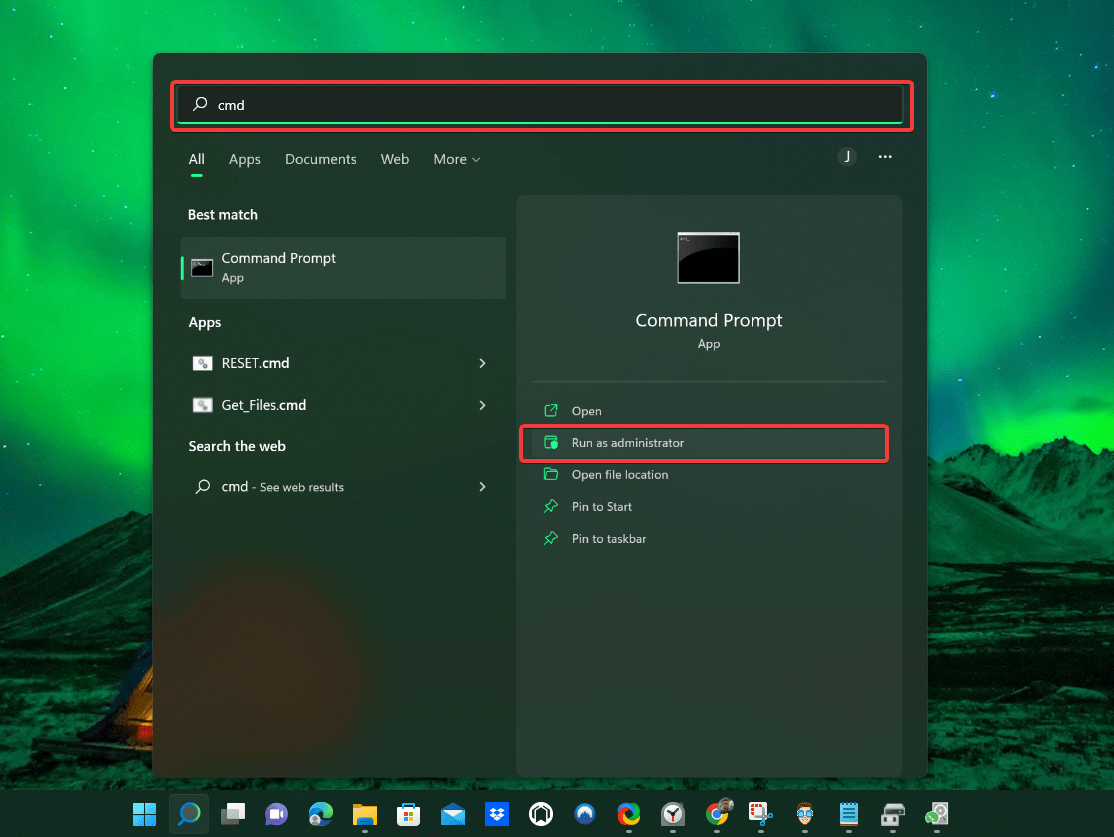Open Google Chrome from the taskbar
Viewport: 1114px width, 837px height.
(717, 814)
